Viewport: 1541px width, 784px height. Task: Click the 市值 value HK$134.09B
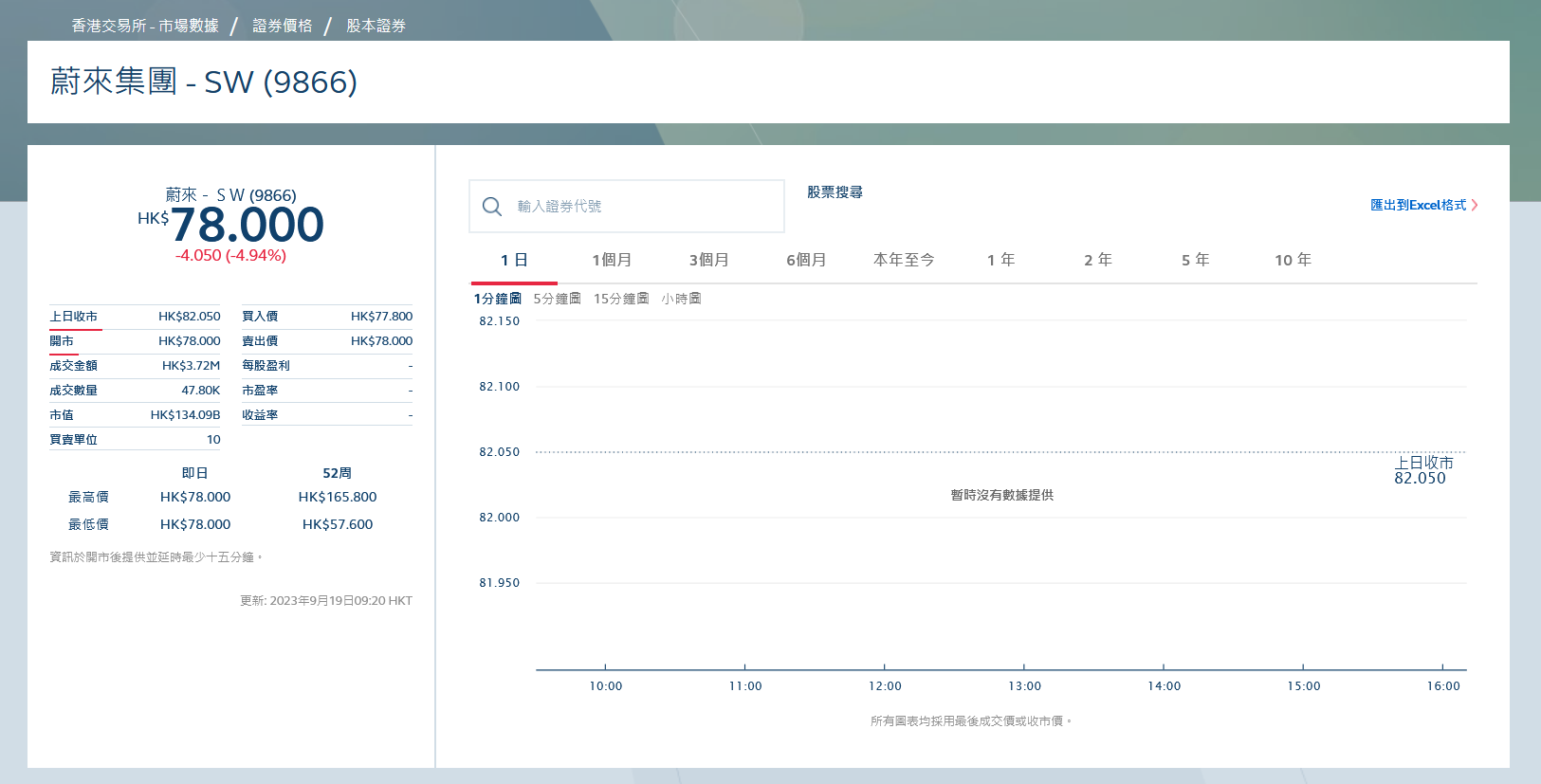185,415
